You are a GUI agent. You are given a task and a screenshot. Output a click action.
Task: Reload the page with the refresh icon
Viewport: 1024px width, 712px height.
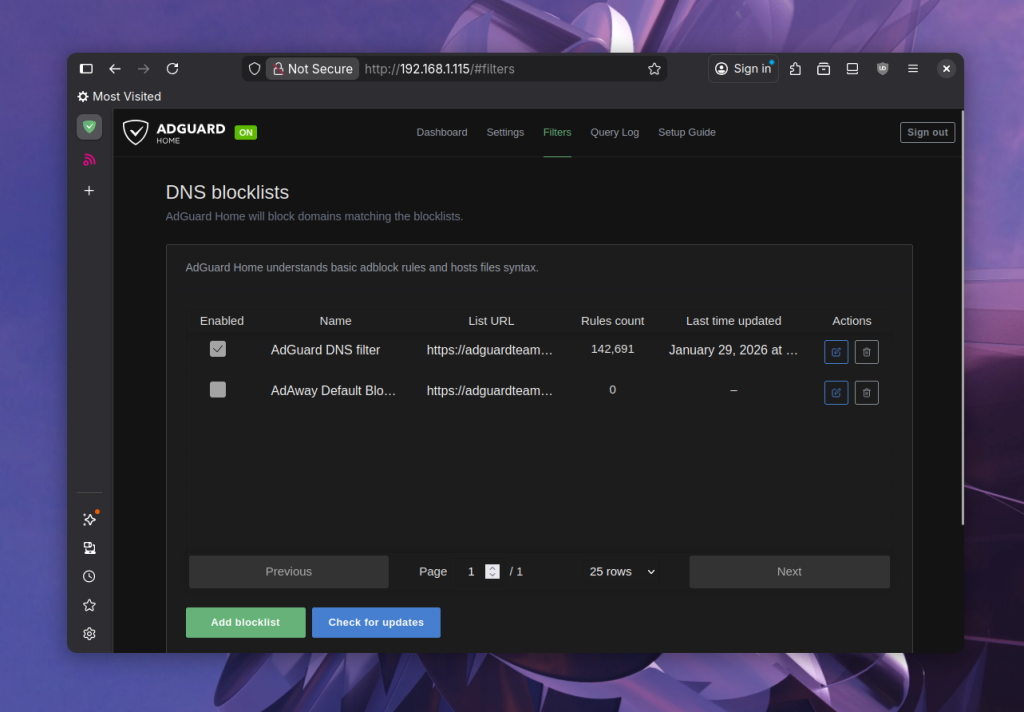172,69
